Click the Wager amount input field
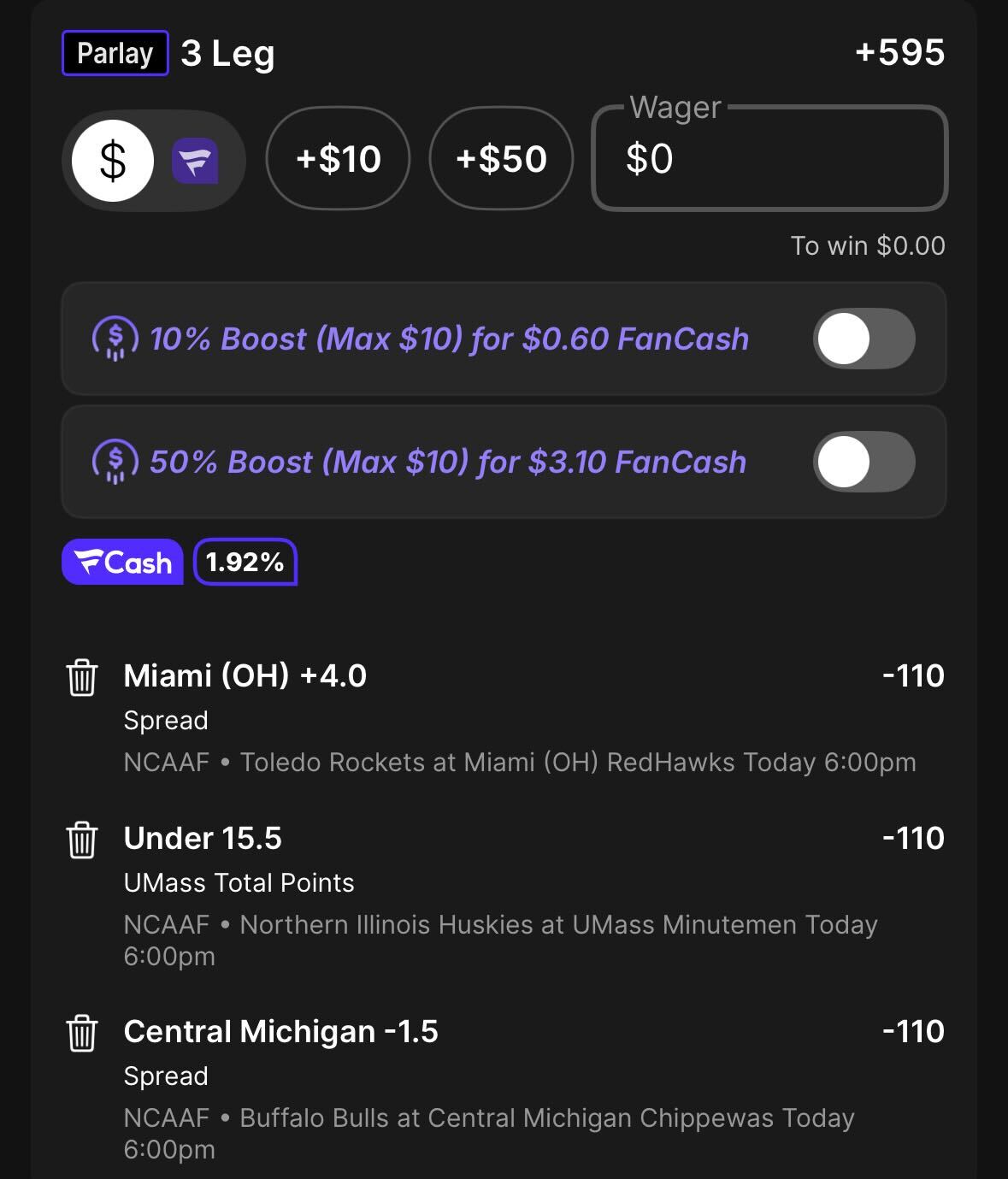This screenshot has height=1179, width=1008. click(x=769, y=161)
